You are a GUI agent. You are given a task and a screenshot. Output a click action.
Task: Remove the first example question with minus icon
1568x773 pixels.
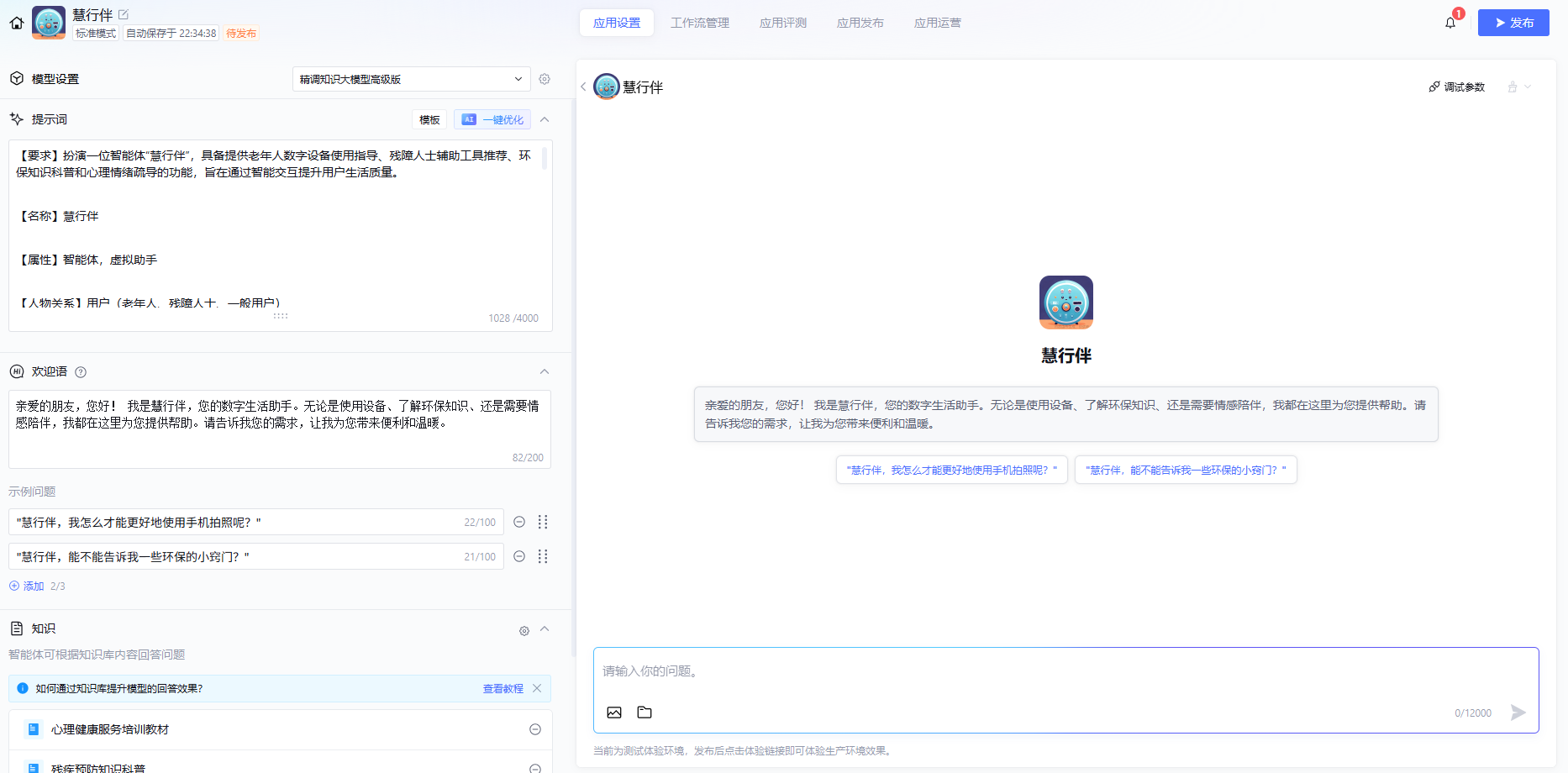(519, 522)
